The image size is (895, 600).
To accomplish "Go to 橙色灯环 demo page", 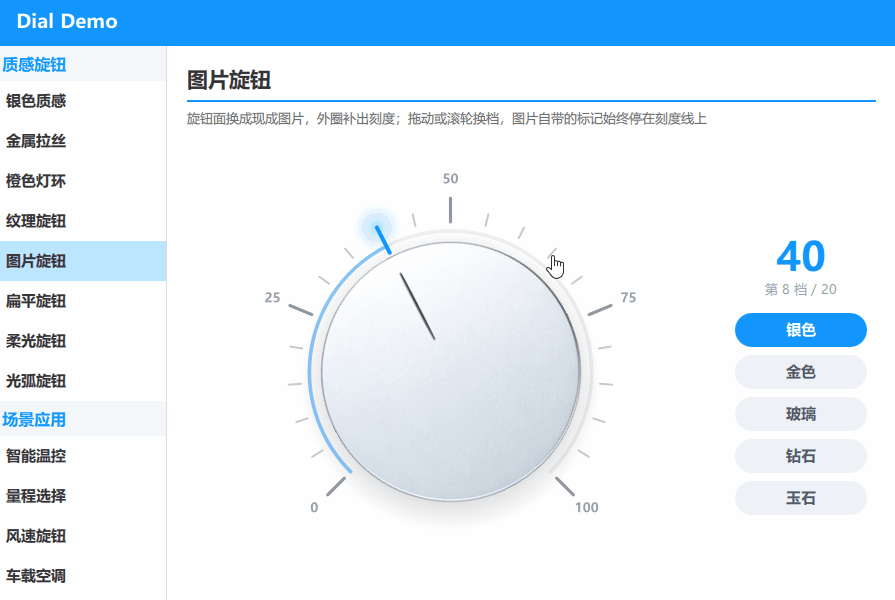I will pyautogui.click(x=83, y=181).
